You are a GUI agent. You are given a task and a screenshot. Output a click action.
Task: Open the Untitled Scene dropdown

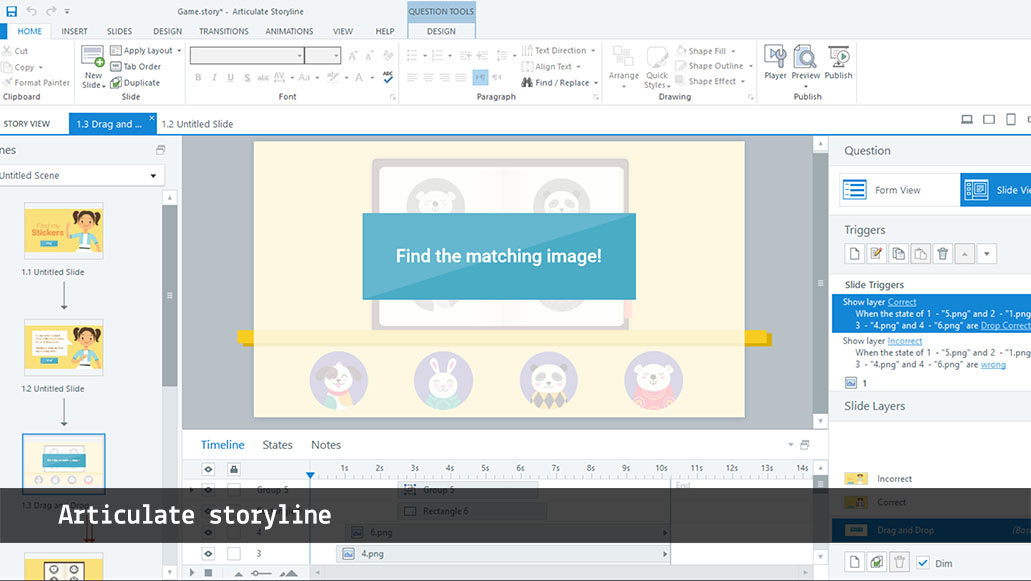[x=153, y=176]
